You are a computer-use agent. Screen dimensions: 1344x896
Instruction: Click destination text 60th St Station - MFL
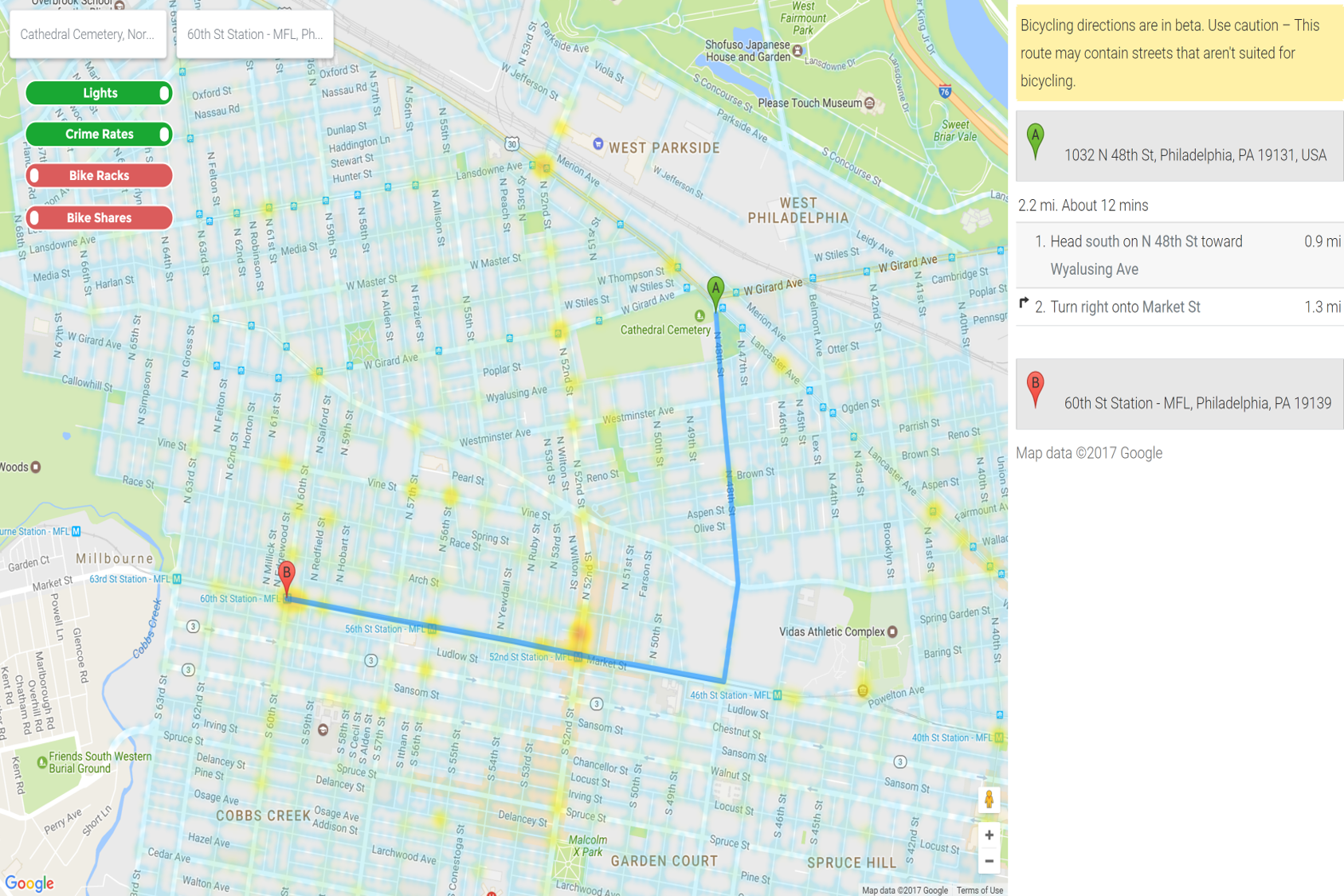(x=1197, y=403)
